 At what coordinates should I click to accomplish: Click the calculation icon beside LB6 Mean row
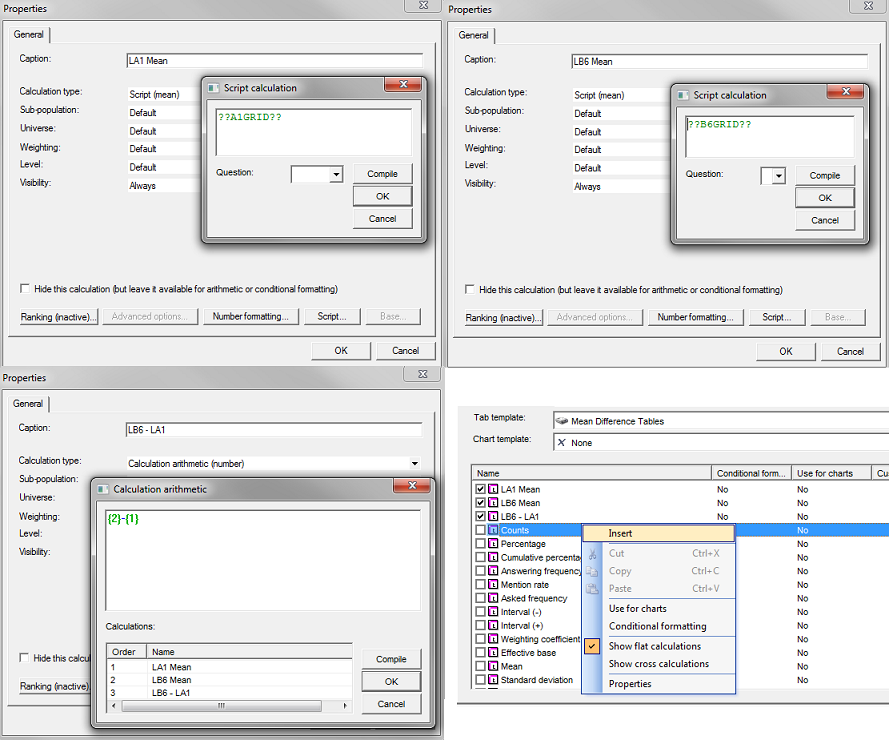tap(493, 503)
